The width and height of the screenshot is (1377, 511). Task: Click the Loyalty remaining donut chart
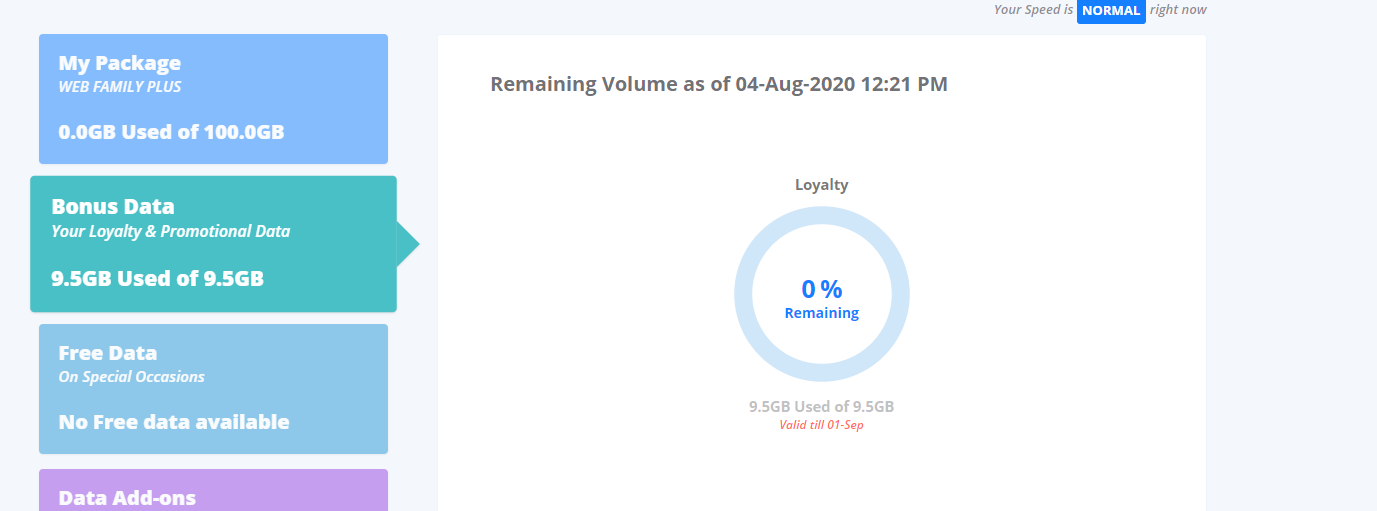[822, 294]
